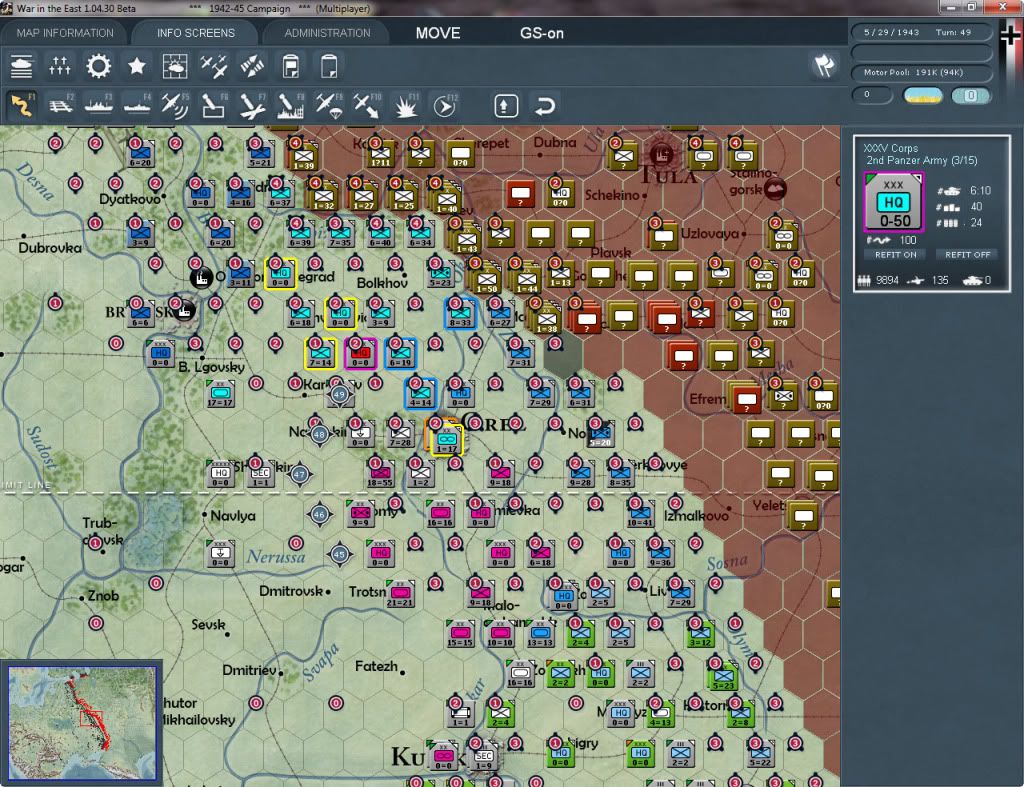The image size is (1024, 787).
Task: Click the Tula city factory icon
Action: (662, 155)
